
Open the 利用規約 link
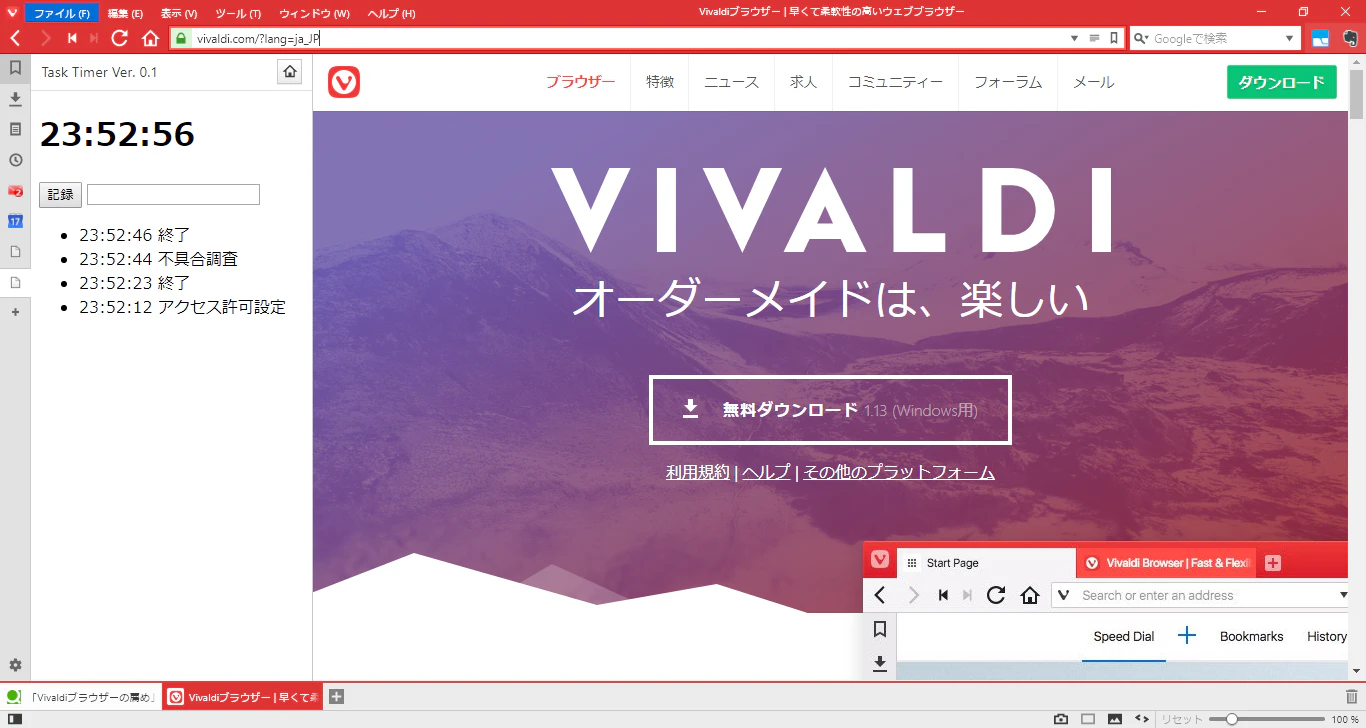[x=698, y=472]
